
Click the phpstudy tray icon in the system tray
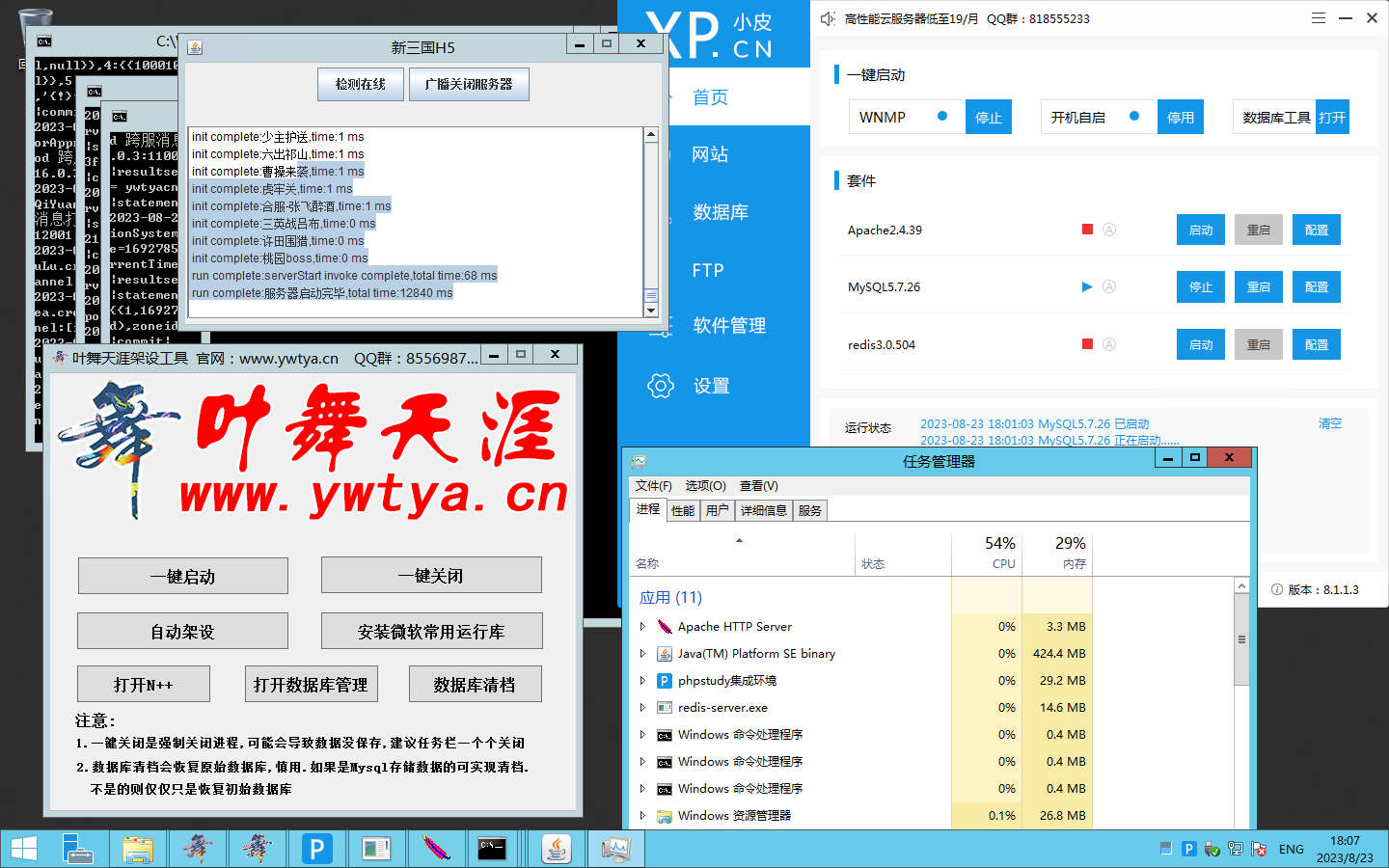point(1188,849)
